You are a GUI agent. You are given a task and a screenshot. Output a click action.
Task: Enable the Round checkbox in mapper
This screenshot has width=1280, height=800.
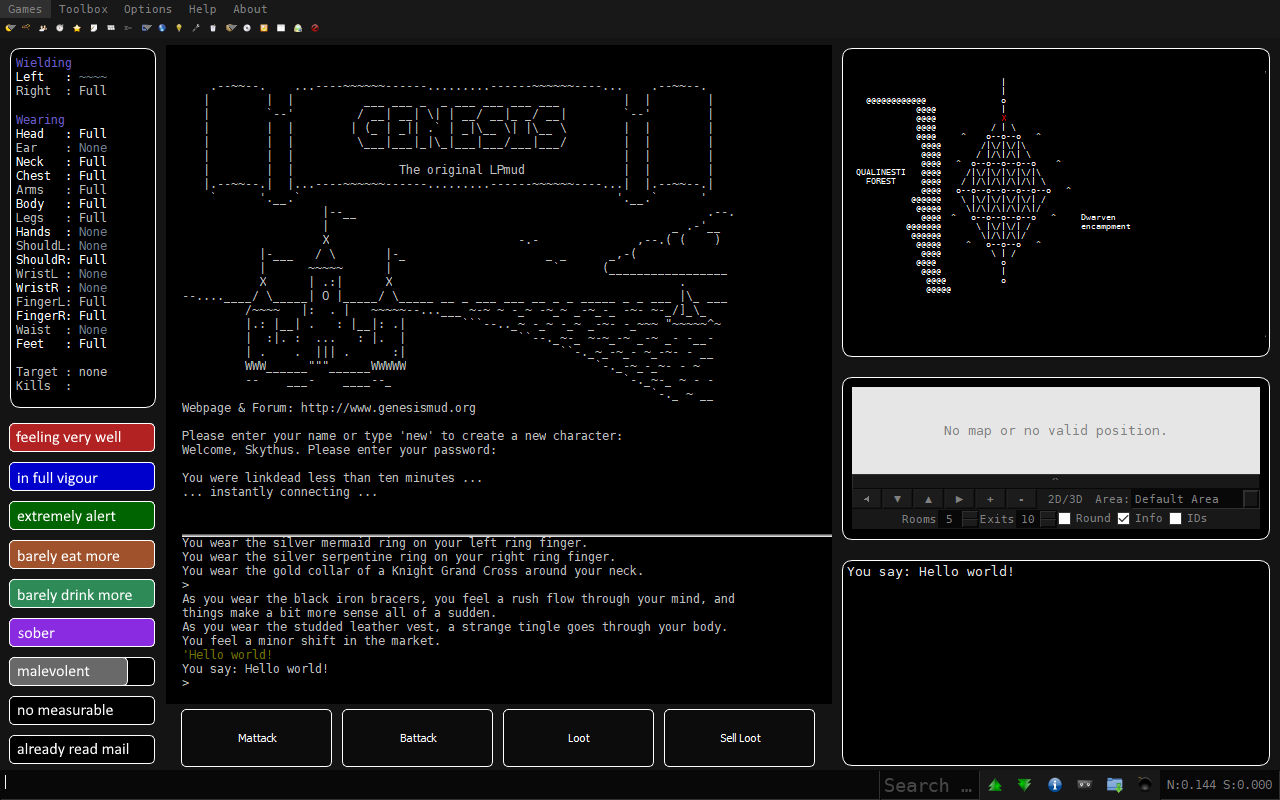1065,518
